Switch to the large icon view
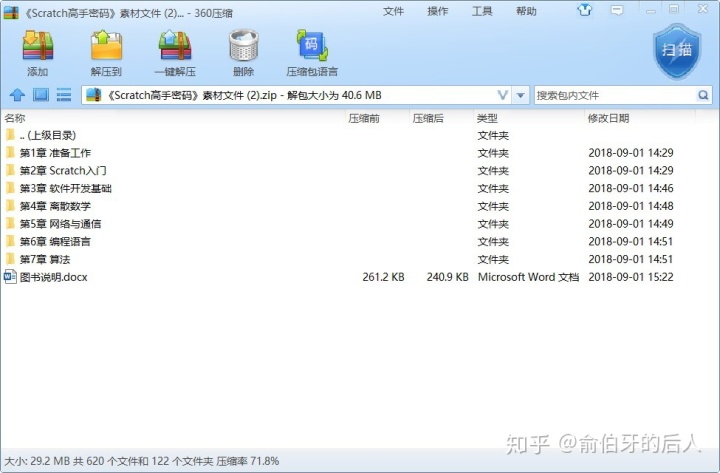This screenshot has height=473, width=720. pos(41,95)
